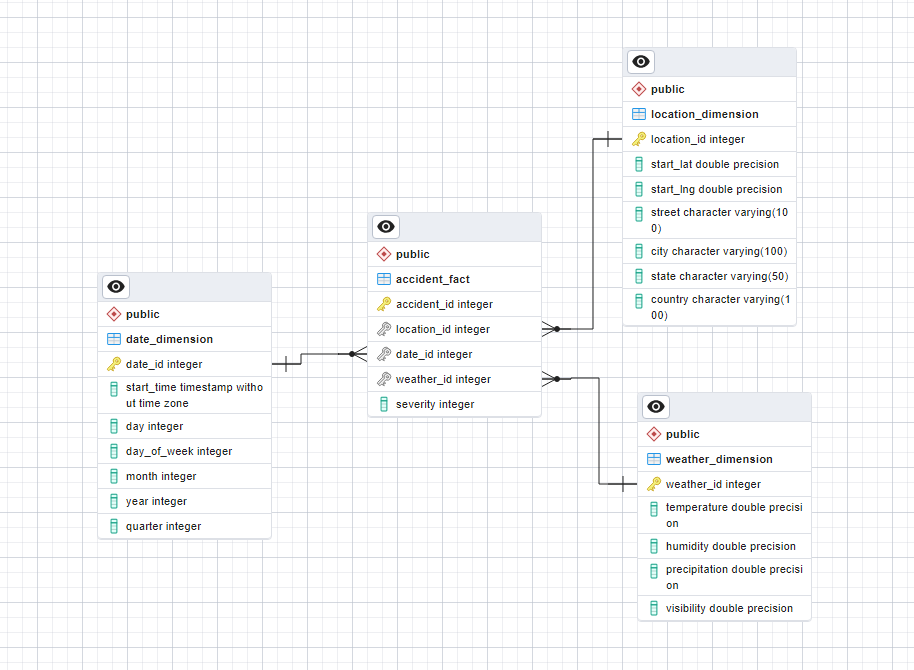Click the column icon beside start_lng

639,190
